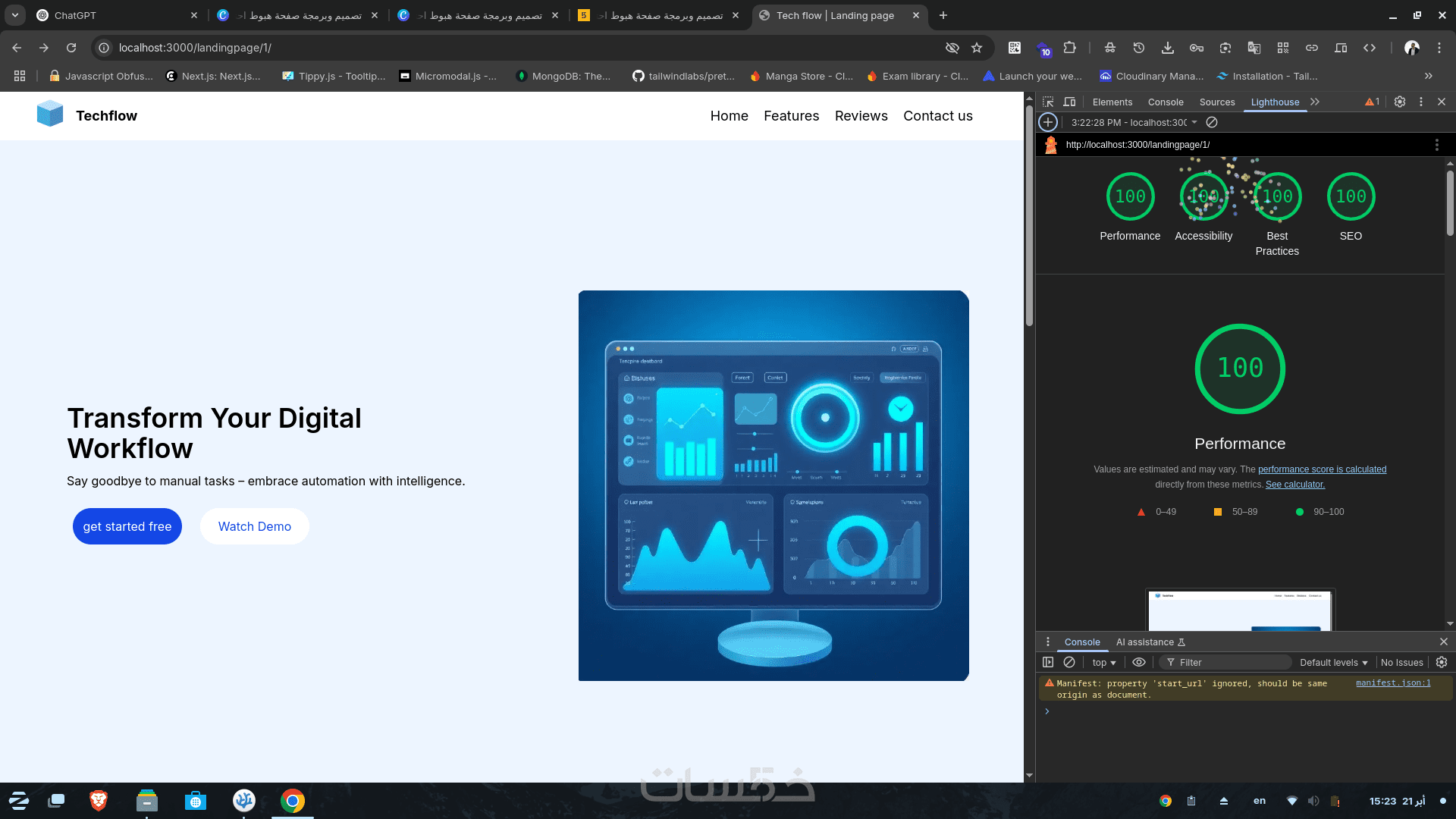
Task: Bookmark this page with the star icon
Action: [x=977, y=48]
